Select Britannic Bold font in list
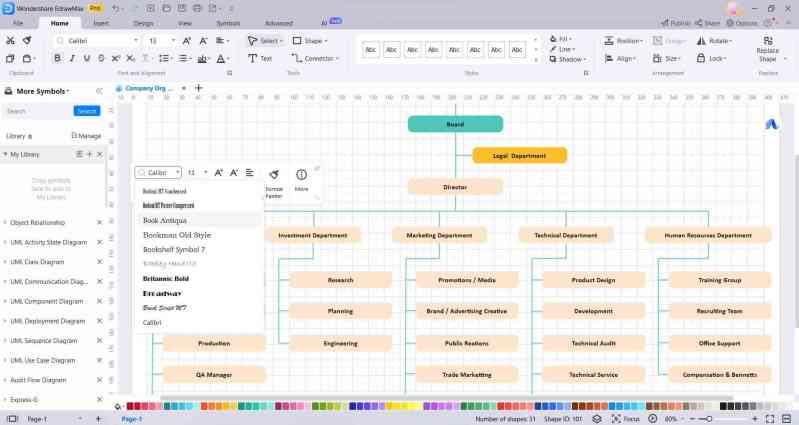The height and width of the screenshot is (425, 799). [166, 279]
